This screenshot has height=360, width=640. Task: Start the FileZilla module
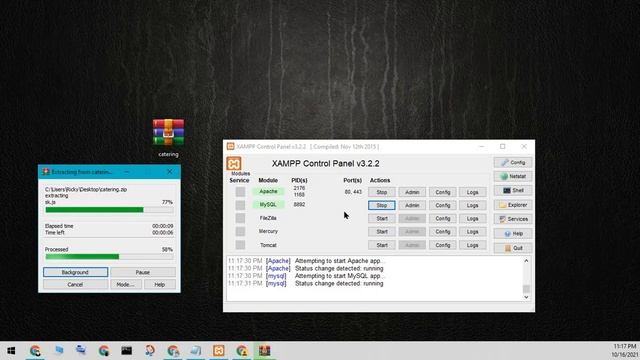pyautogui.click(x=382, y=218)
